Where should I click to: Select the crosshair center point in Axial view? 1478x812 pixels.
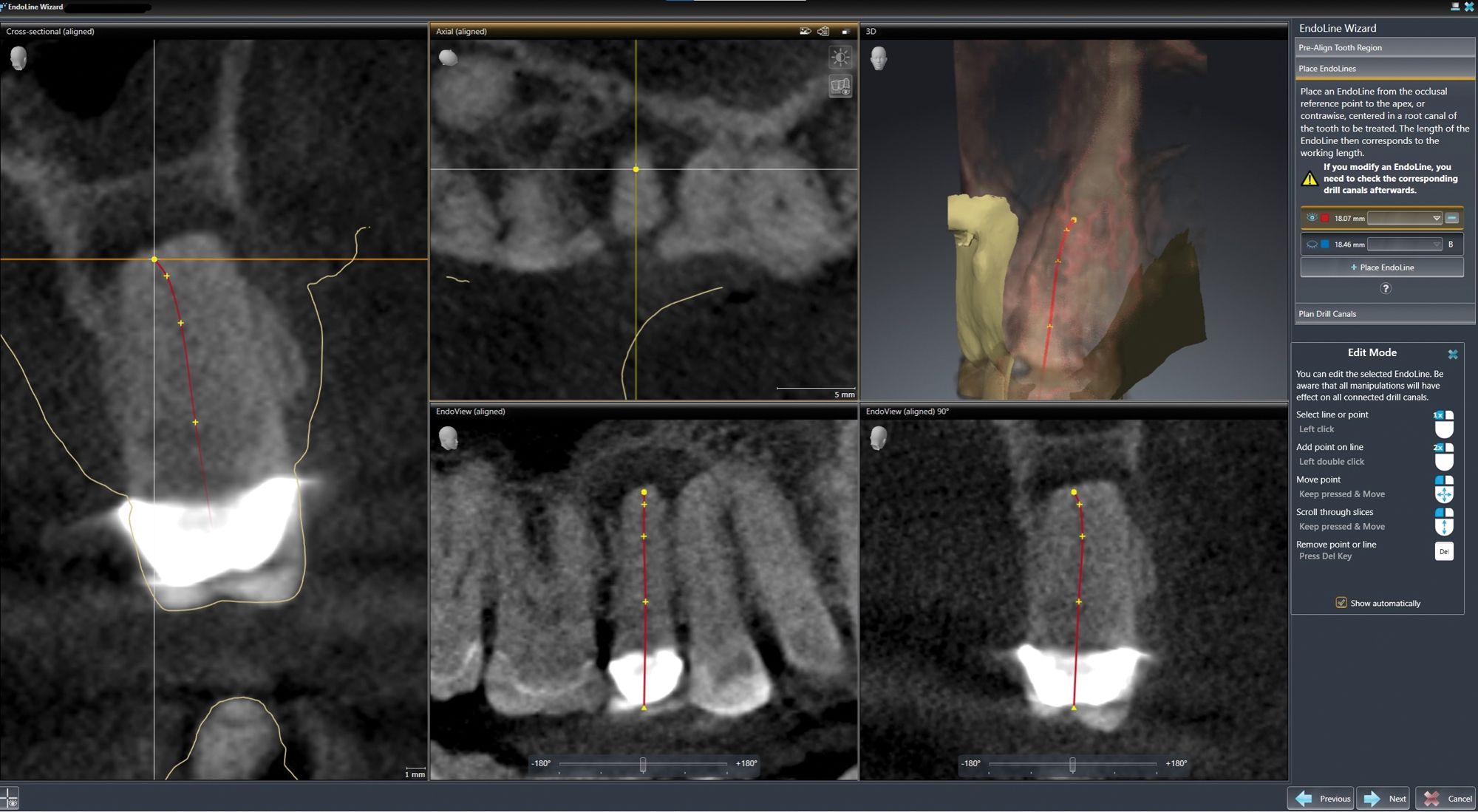[636, 169]
